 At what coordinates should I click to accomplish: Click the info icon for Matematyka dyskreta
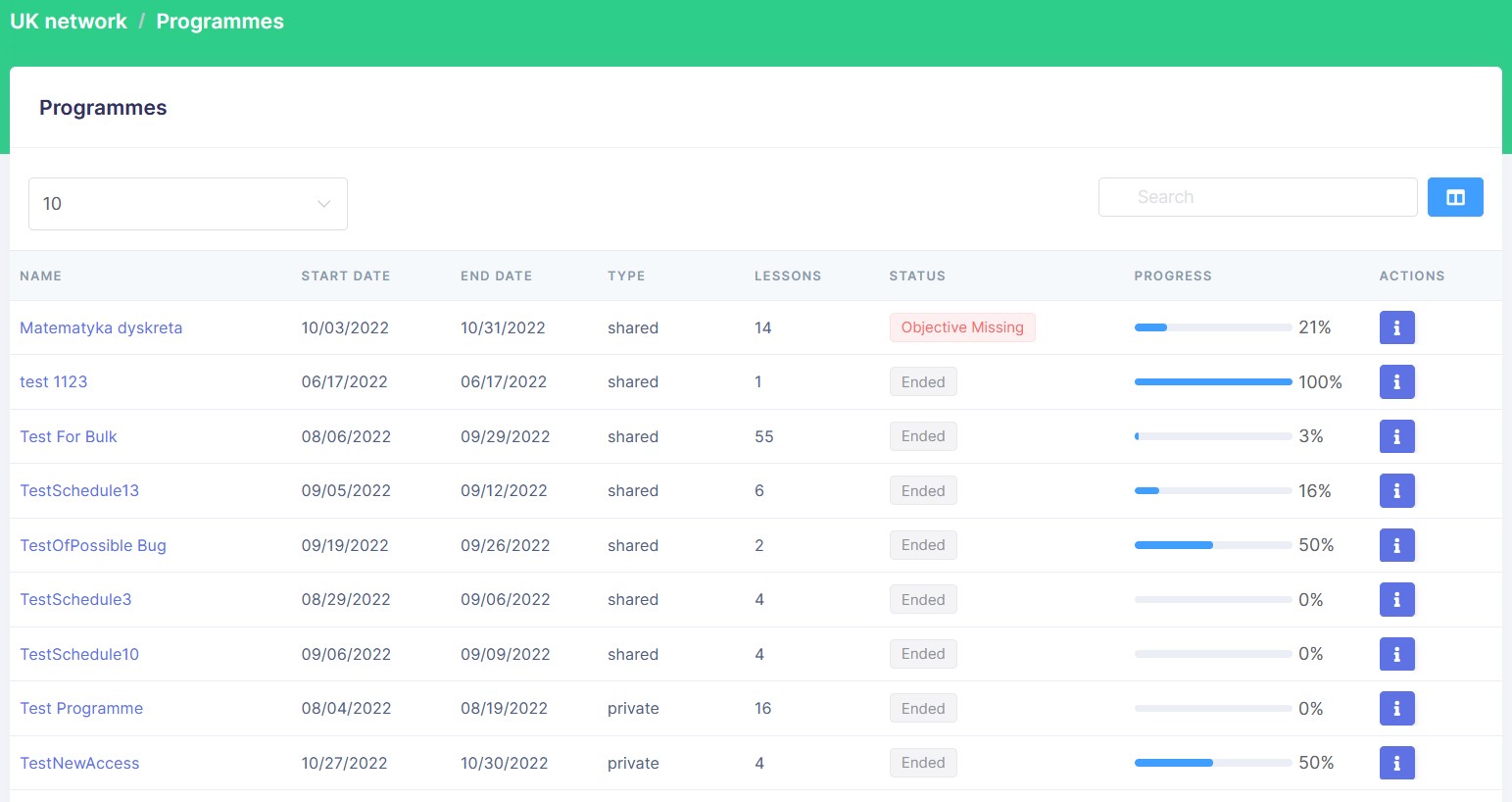pos(1396,327)
